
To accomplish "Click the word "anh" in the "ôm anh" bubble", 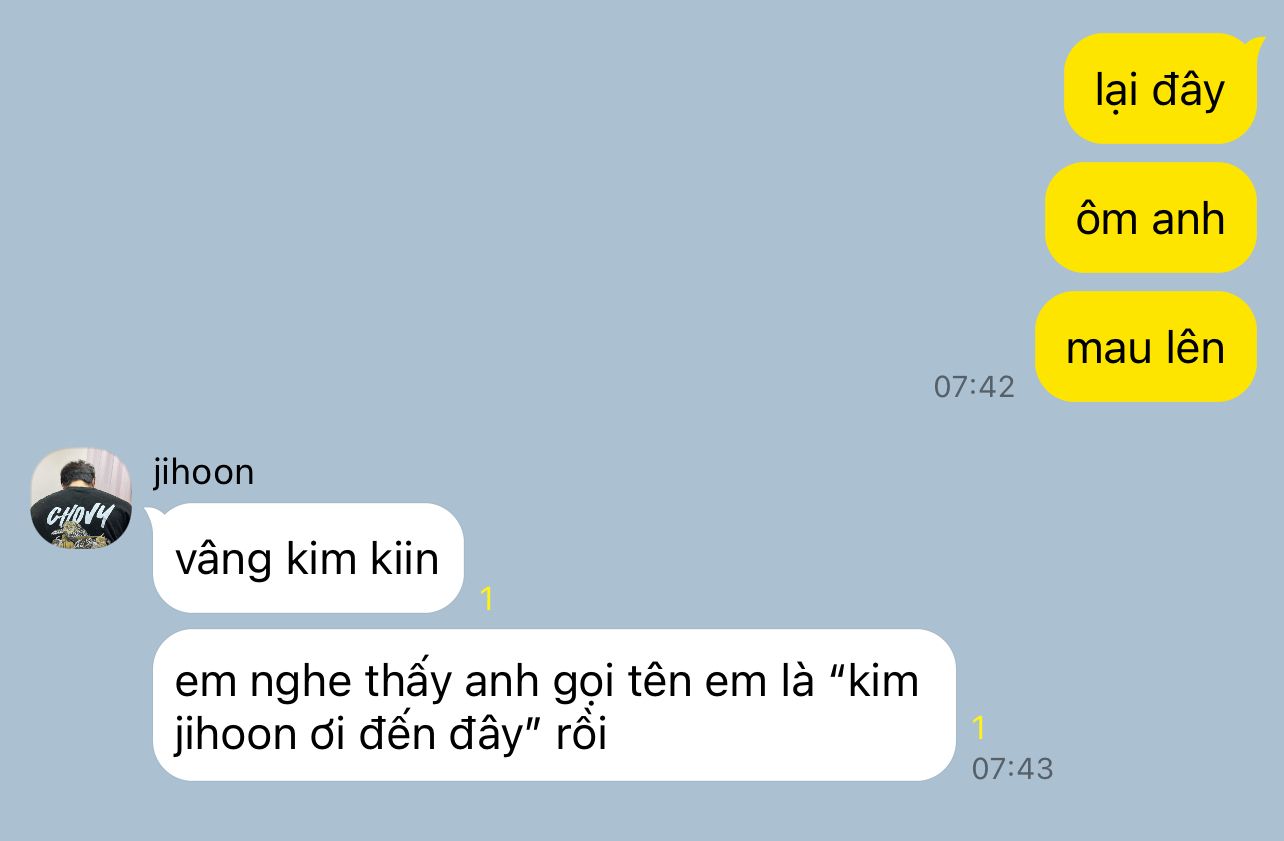I will (x=1187, y=218).
